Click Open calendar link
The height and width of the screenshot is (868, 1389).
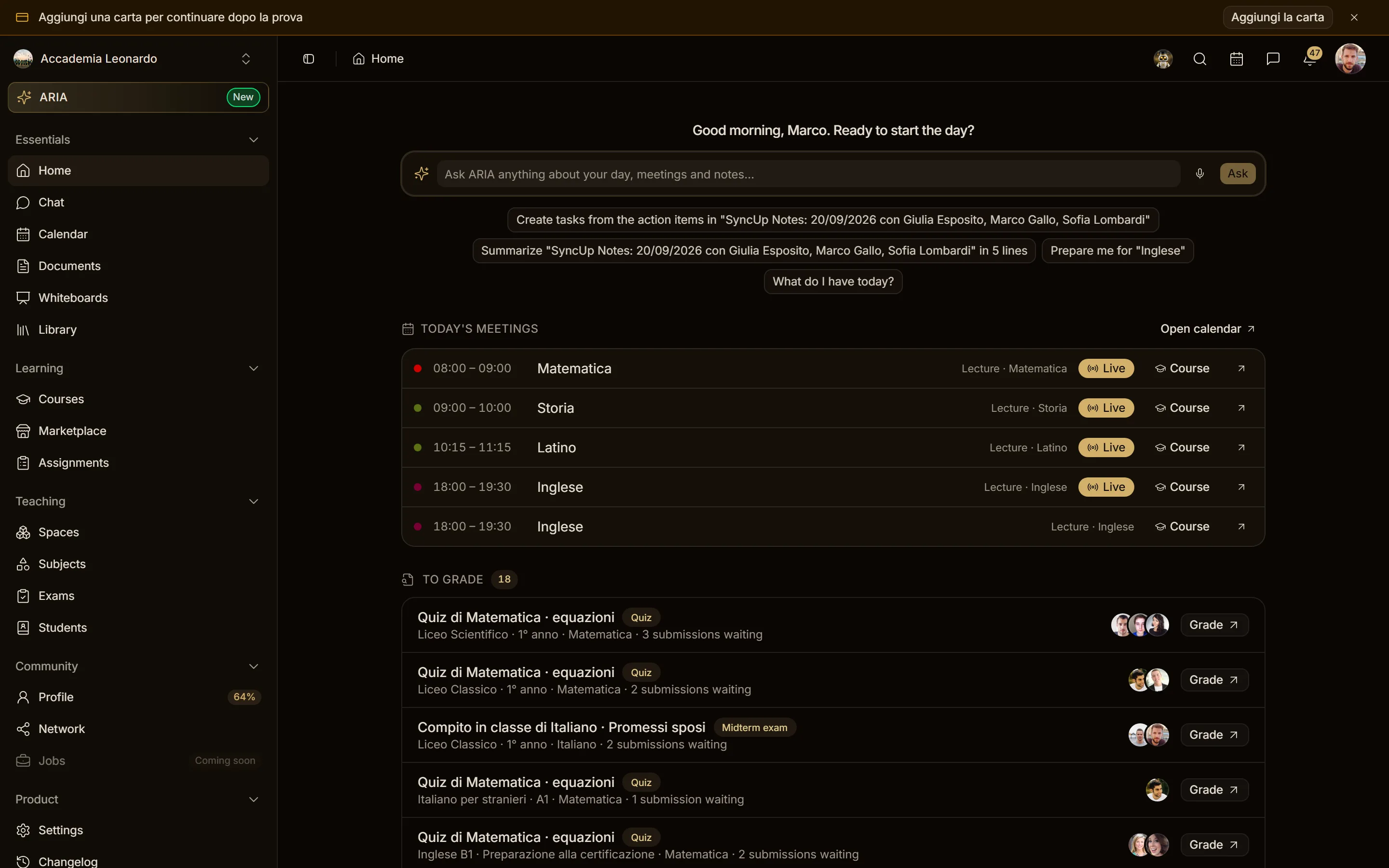pyautogui.click(x=1207, y=329)
